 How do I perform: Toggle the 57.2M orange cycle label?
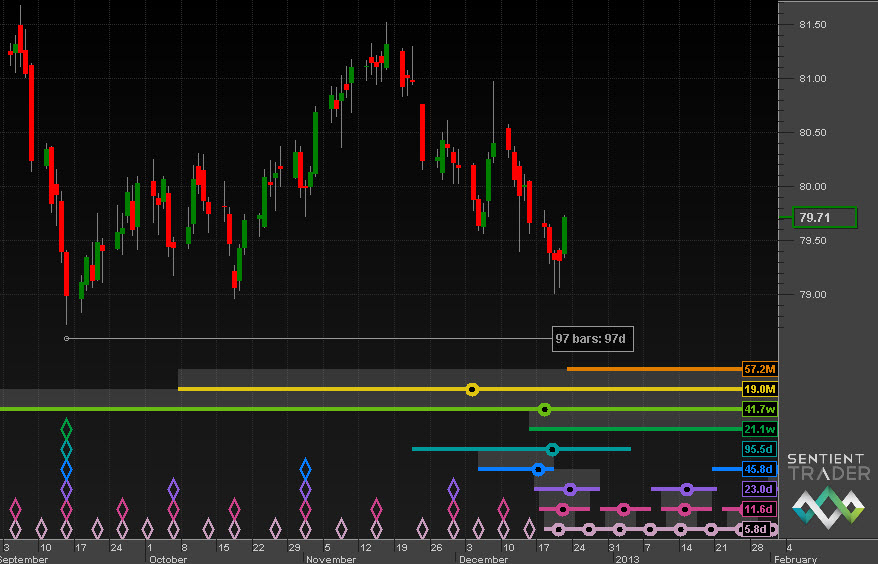759,369
